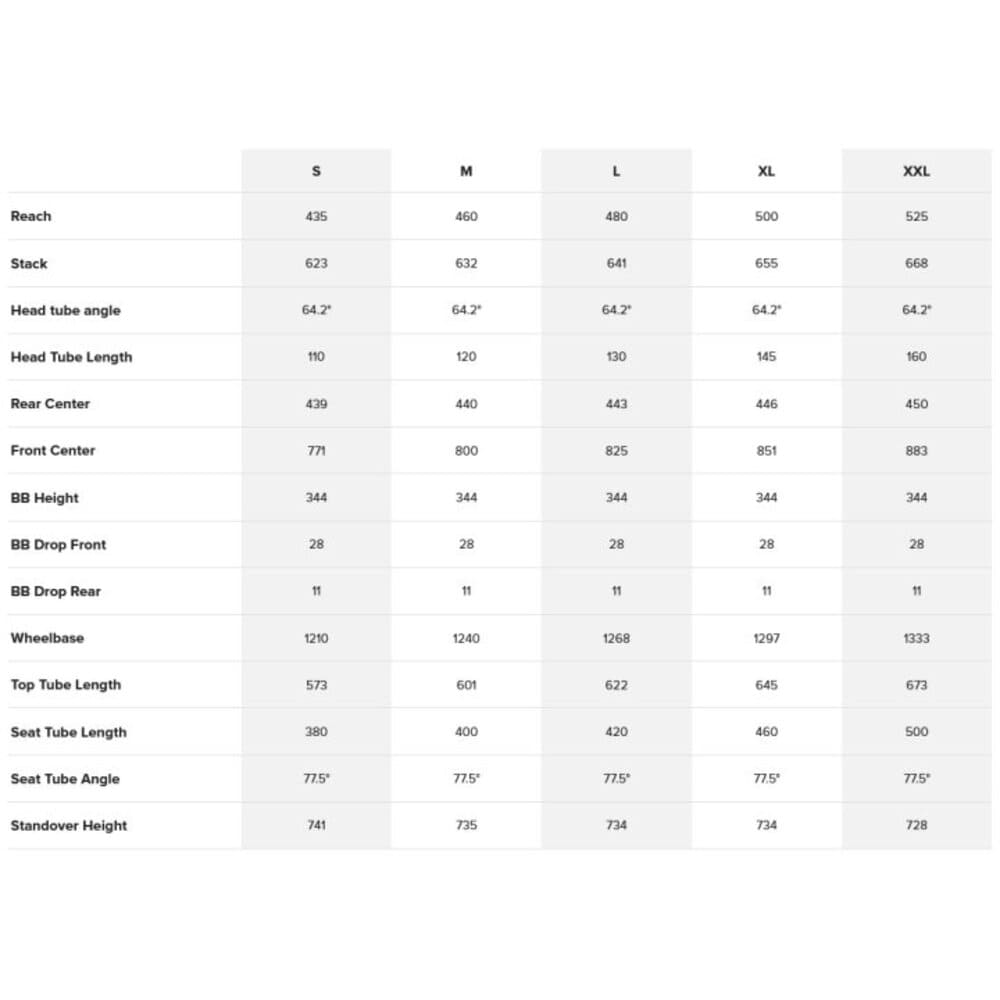Click the XXL wheelbase value 1333
This screenshot has height=1000, width=1000.
point(916,638)
